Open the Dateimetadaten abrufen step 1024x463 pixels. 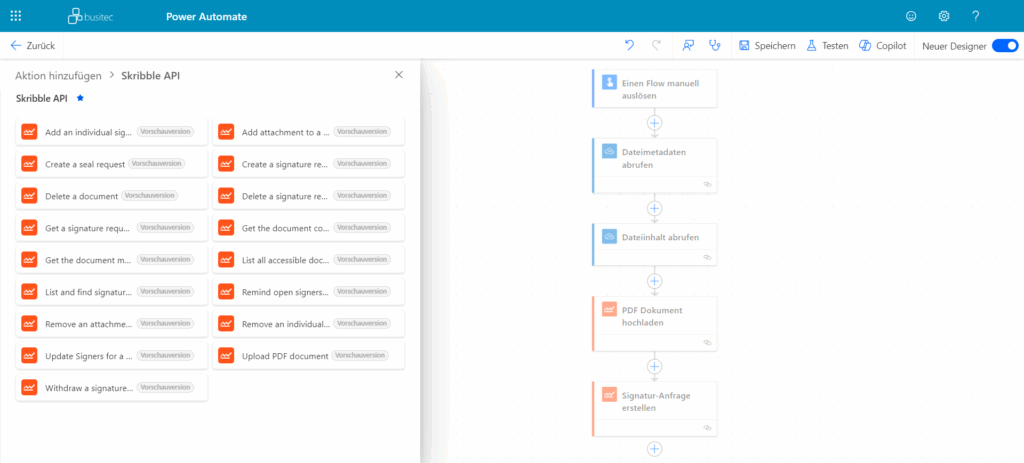pyautogui.click(x=654, y=165)
